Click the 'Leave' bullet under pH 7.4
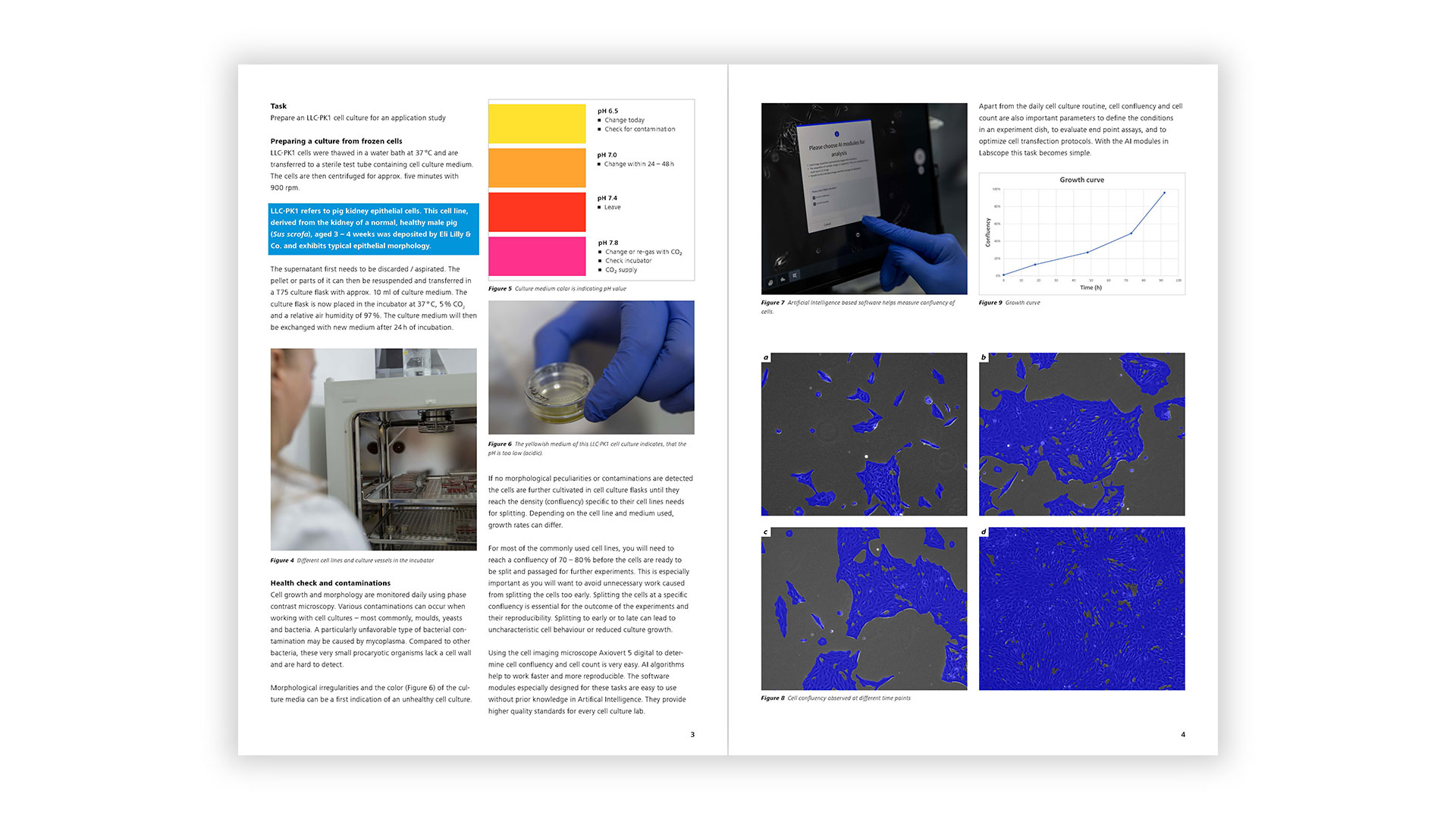 (x=610, y=207)
